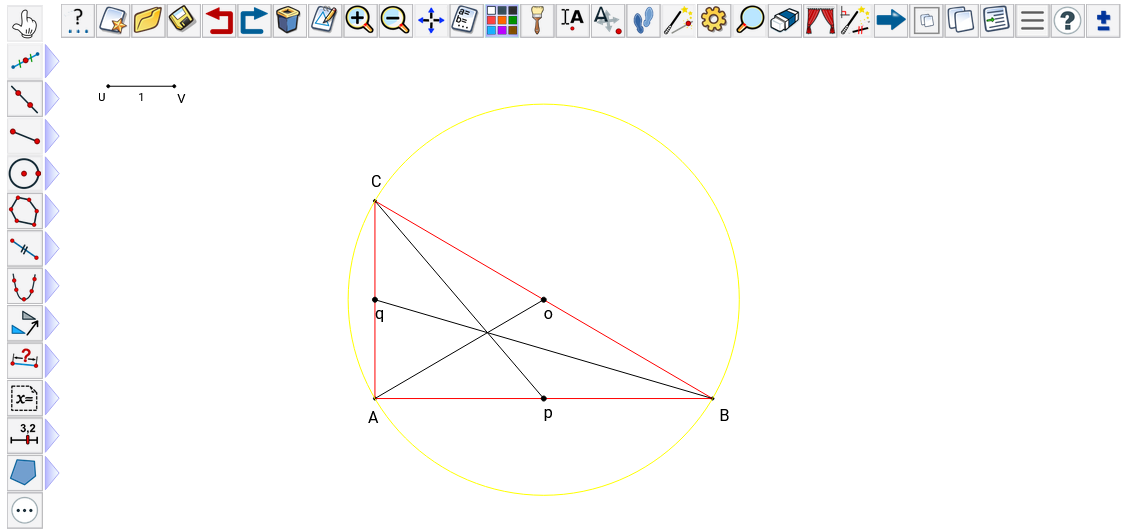Image resolution: width=1126 pixels, height=530 pixels.
Task: Select the 3,2 slider value tool
Action: tap(25, 434)
